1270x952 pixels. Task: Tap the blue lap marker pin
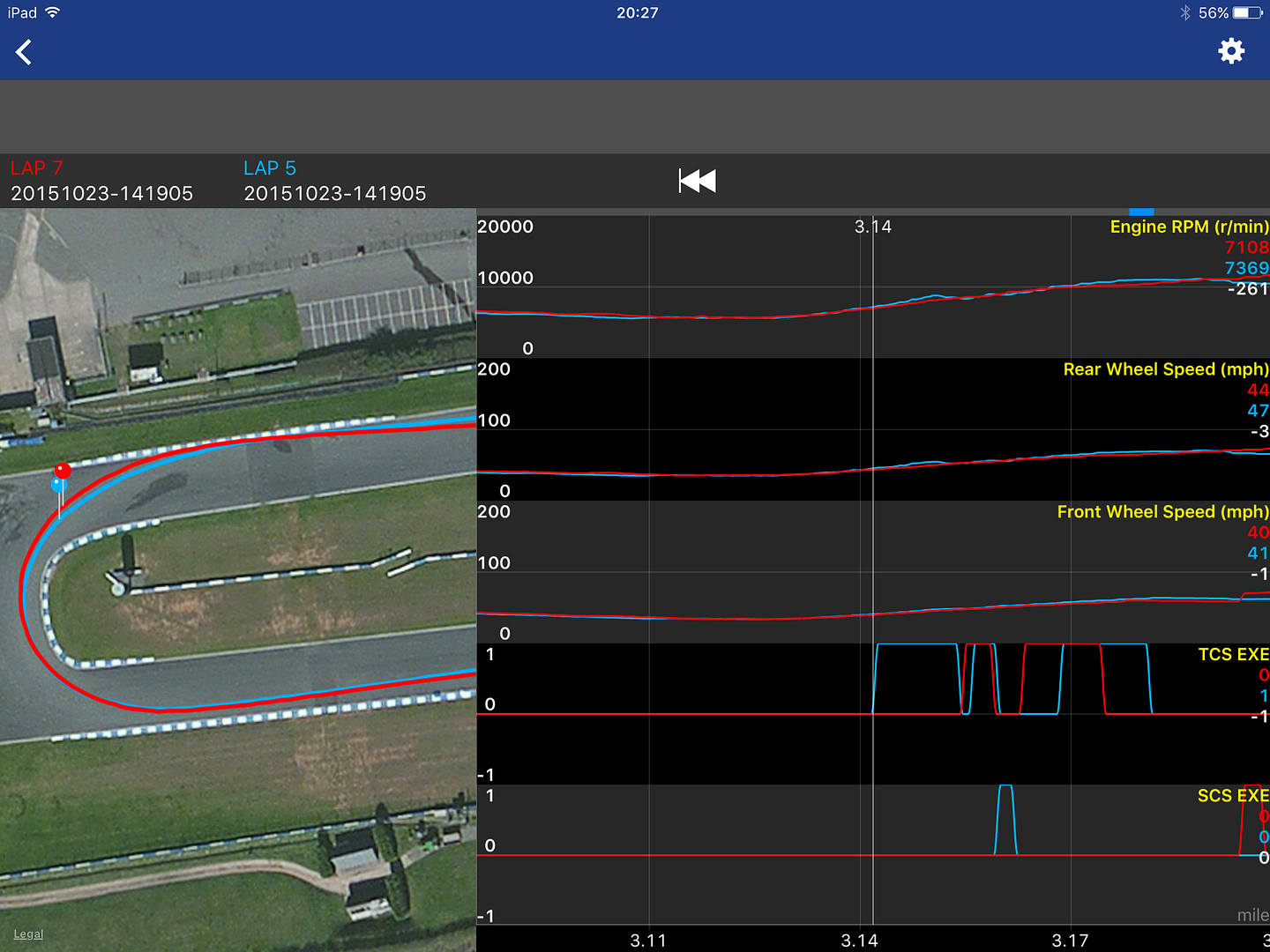pyautogui.click(x=57, y=485)
